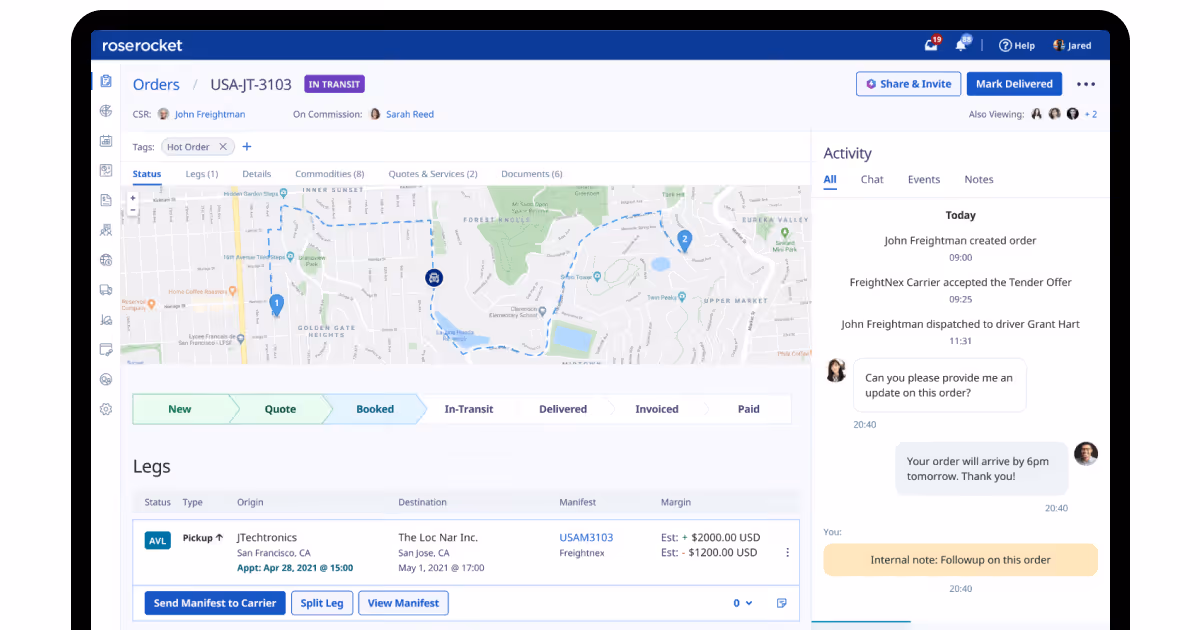Open the truck icon in the sidebar
The height and width of the screenshot is (630, 1200).
coord(106,290)
